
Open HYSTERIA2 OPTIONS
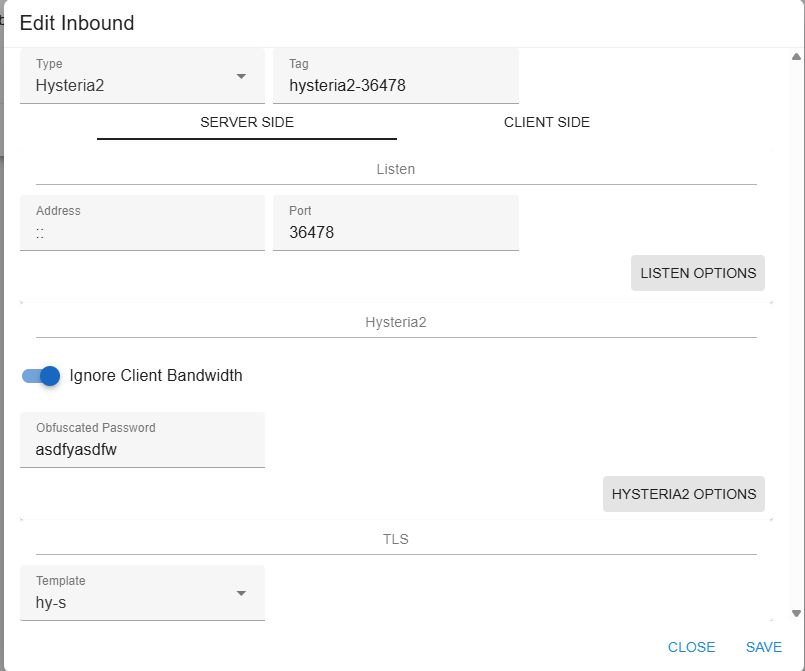coord(683,494)
